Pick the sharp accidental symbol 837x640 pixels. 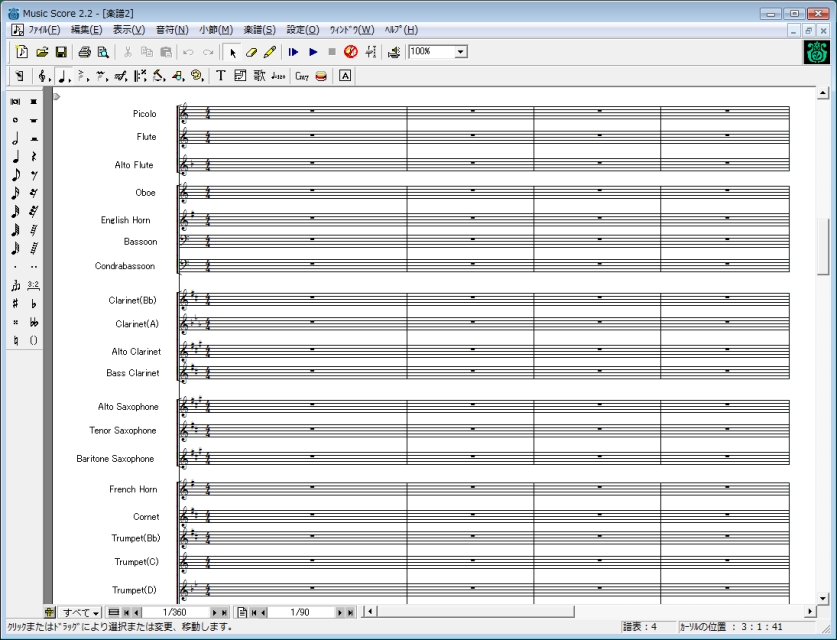coord(16,302)
